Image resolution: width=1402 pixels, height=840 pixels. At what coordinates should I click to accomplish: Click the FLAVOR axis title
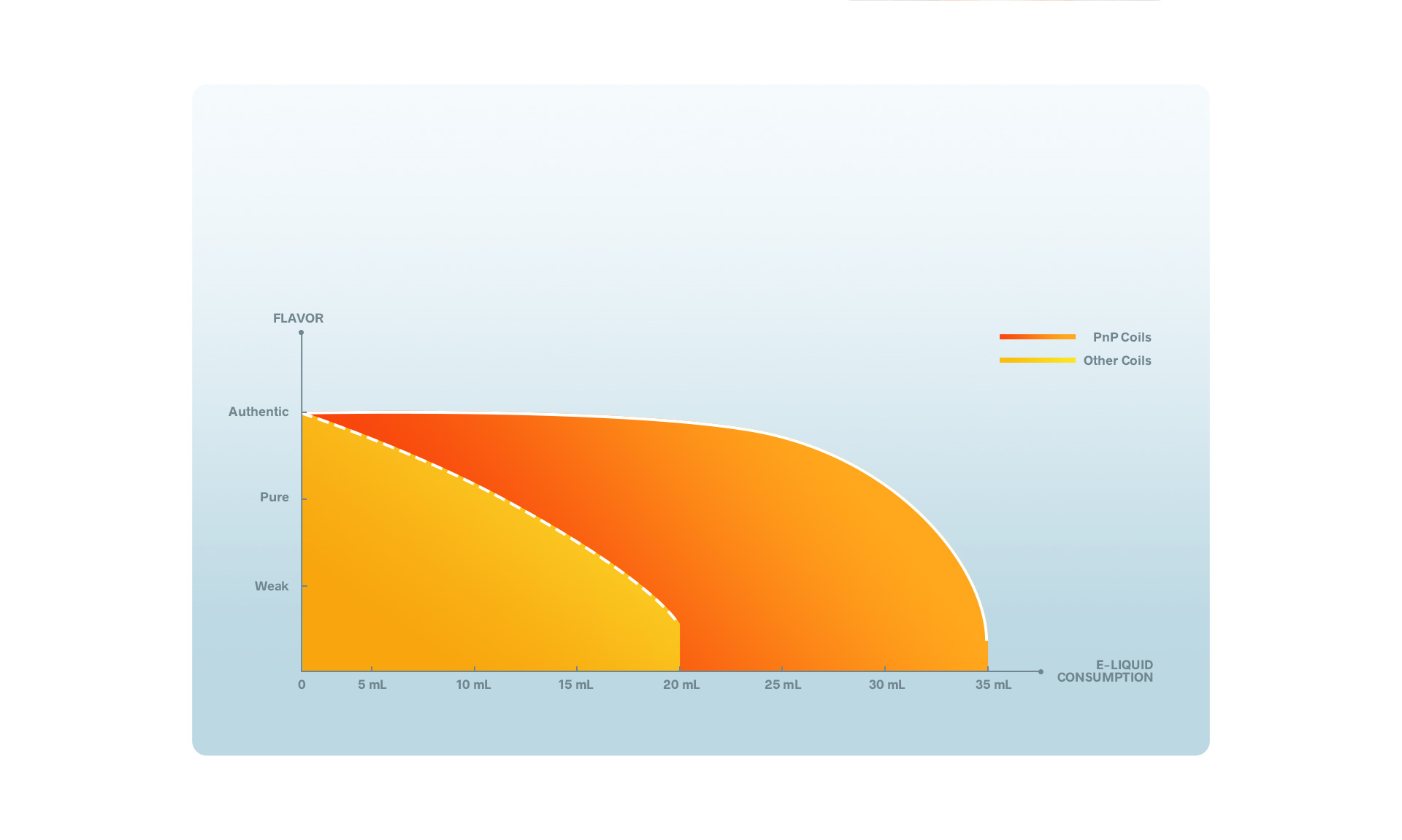(298, 318)
